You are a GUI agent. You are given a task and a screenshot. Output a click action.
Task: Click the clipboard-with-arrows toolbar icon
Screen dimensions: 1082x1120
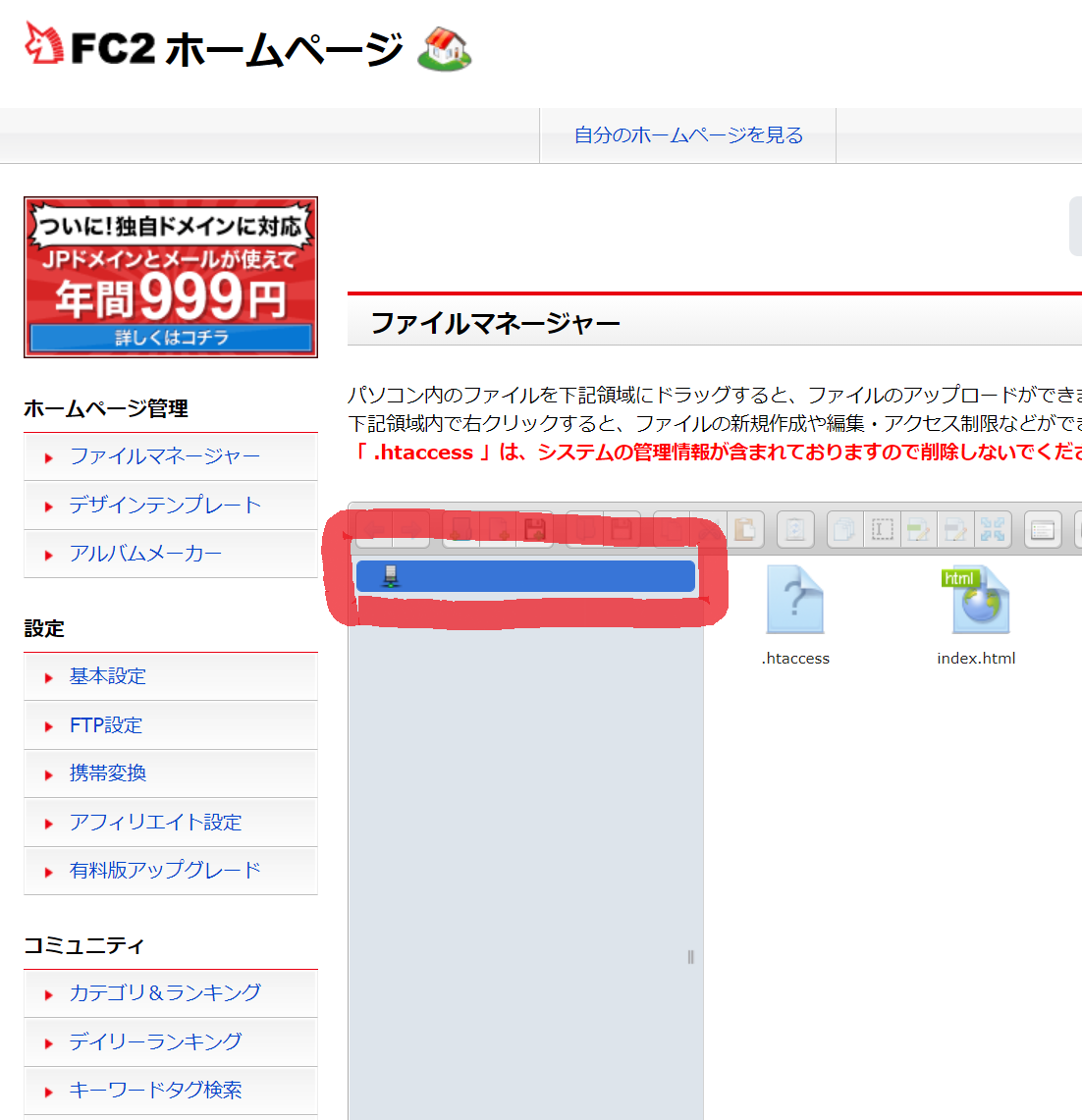795,530
